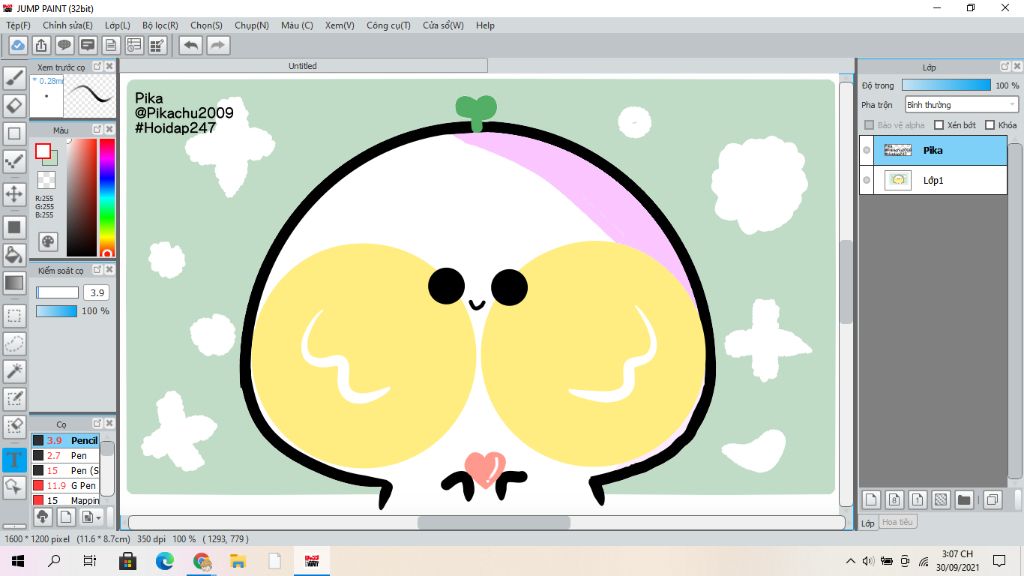Expand the brush add options dropdown arrow
This screenshot has width=1024, height=576.
[97, 517]
